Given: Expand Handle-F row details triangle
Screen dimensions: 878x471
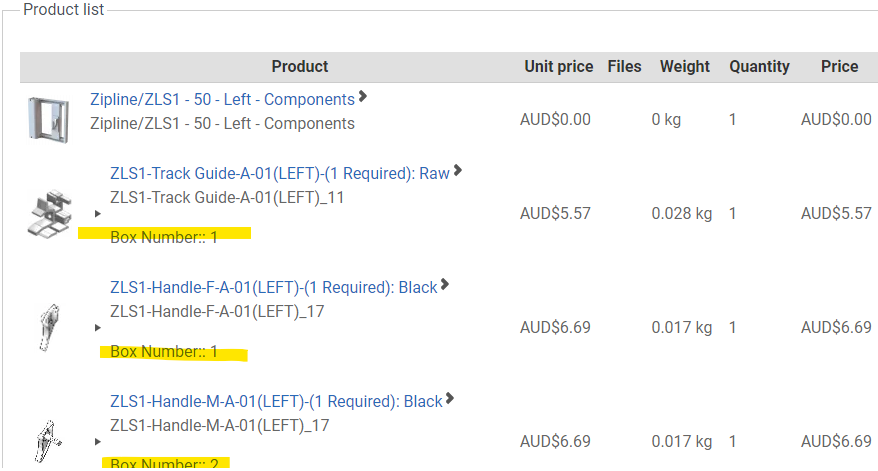Looking at the screenshot, I should [x=97, y=328].
